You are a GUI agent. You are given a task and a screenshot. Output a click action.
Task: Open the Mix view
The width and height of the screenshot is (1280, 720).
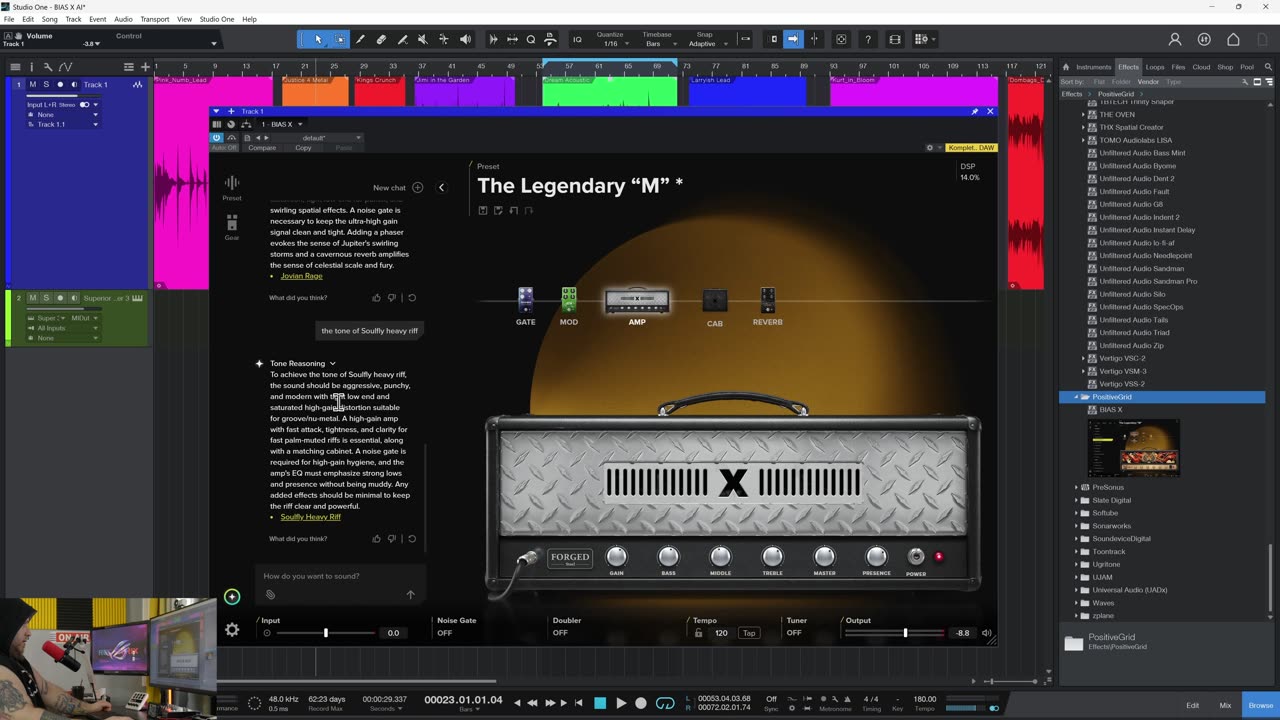click(x=1225, y=705)
